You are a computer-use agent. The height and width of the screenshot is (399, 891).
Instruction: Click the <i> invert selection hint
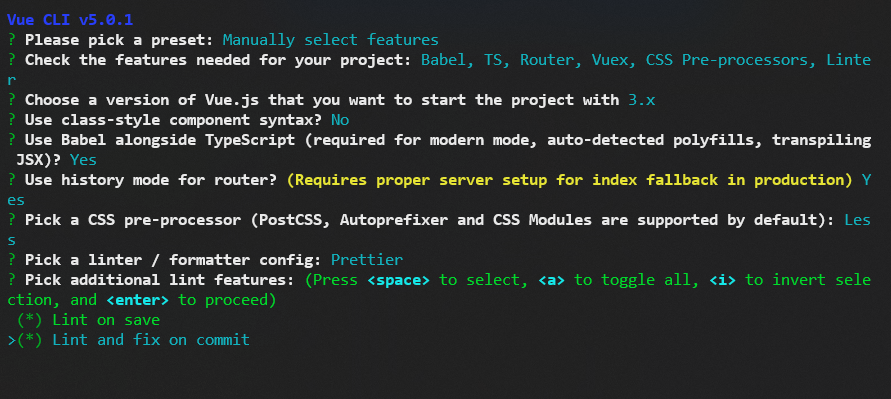tap(723, 280)
